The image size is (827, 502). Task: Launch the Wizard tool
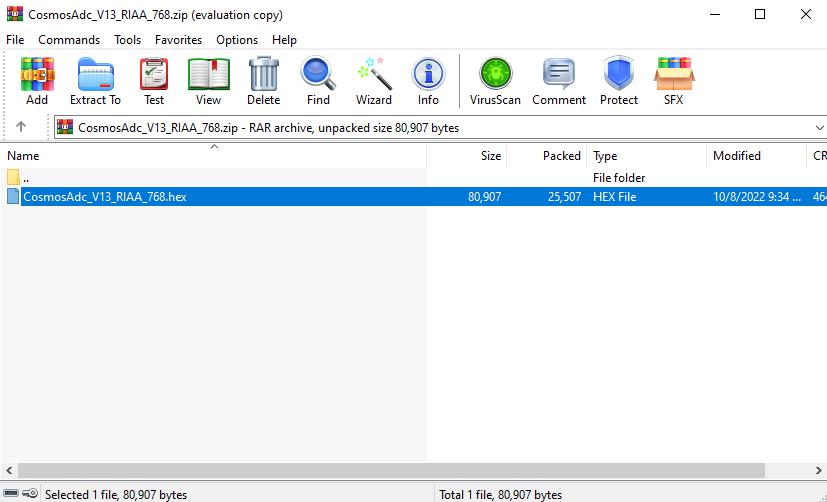374,74
